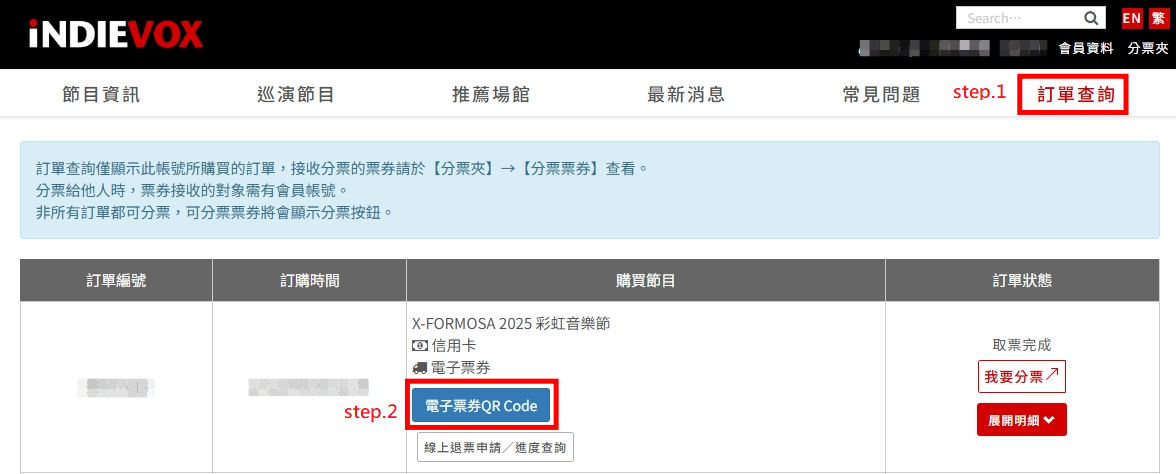The image size is (1176, 474).
Task: Click the arrow on 我要分票 button
Action: 1052,375
